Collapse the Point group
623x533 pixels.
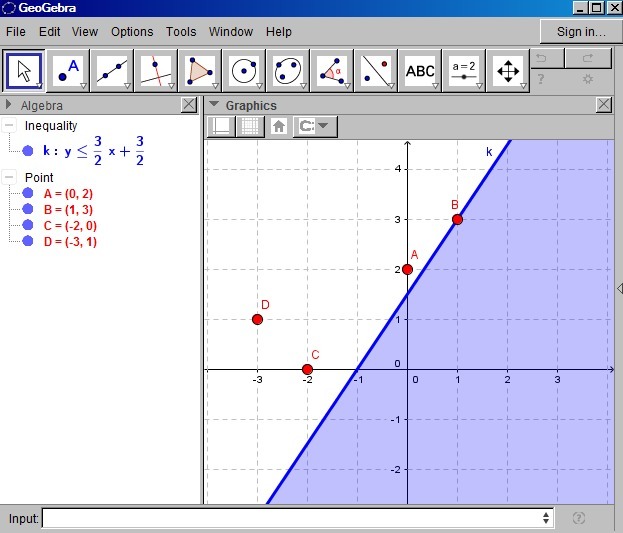tap(9, 177)
